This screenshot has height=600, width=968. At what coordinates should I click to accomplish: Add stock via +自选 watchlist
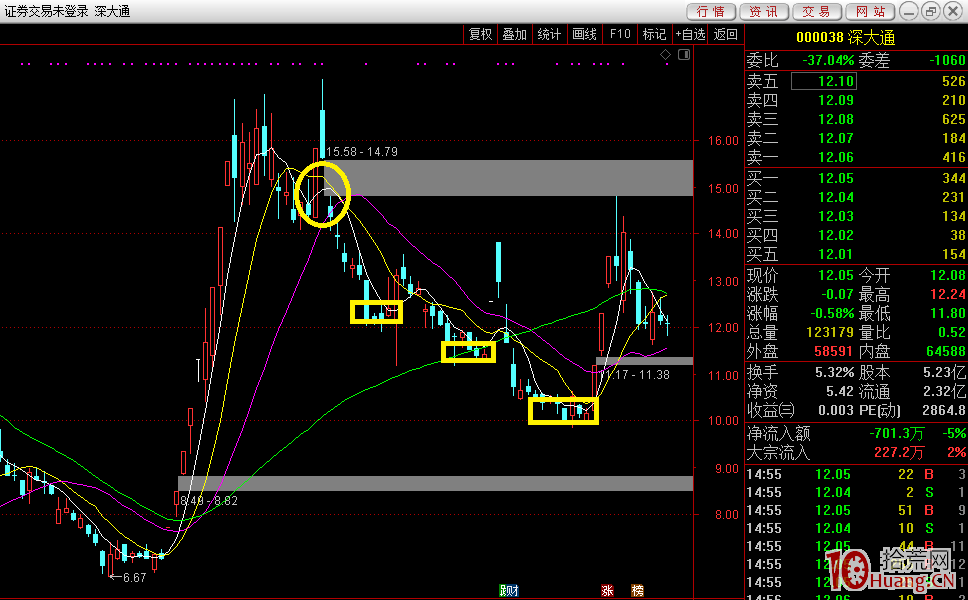point(690,34)
